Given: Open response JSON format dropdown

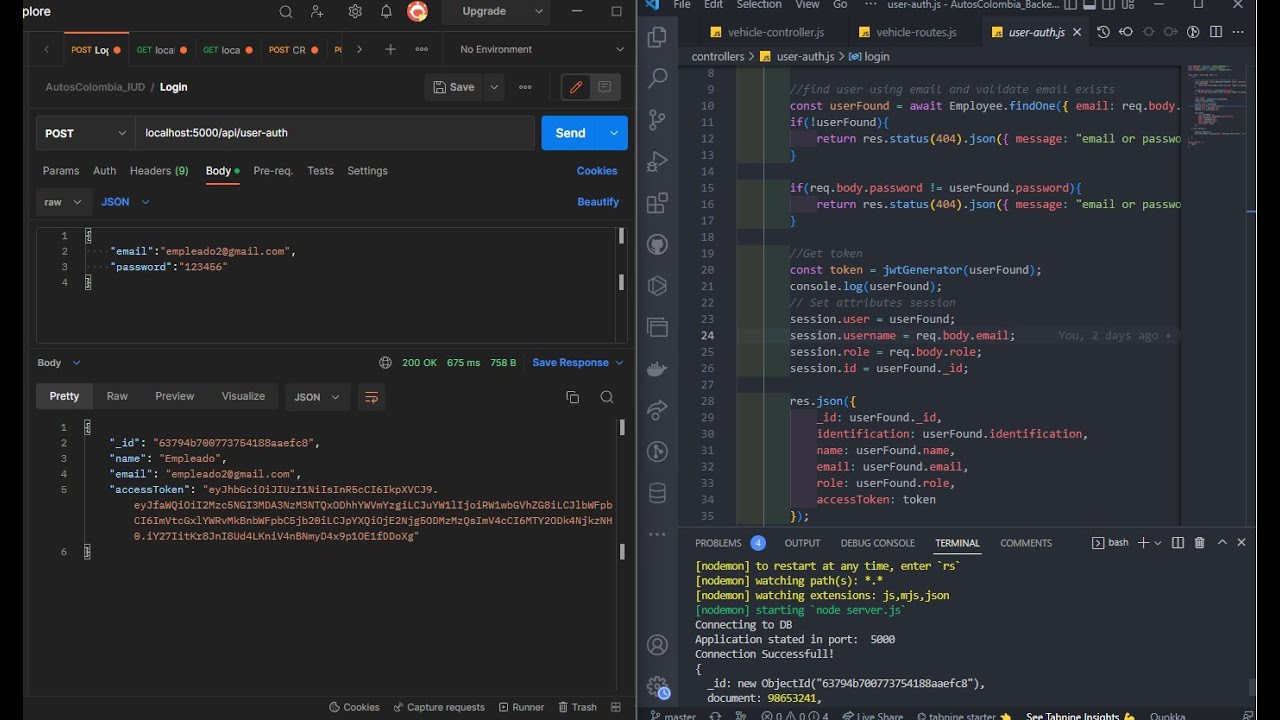Looking at the screenshot, I should tap(317, 397).
